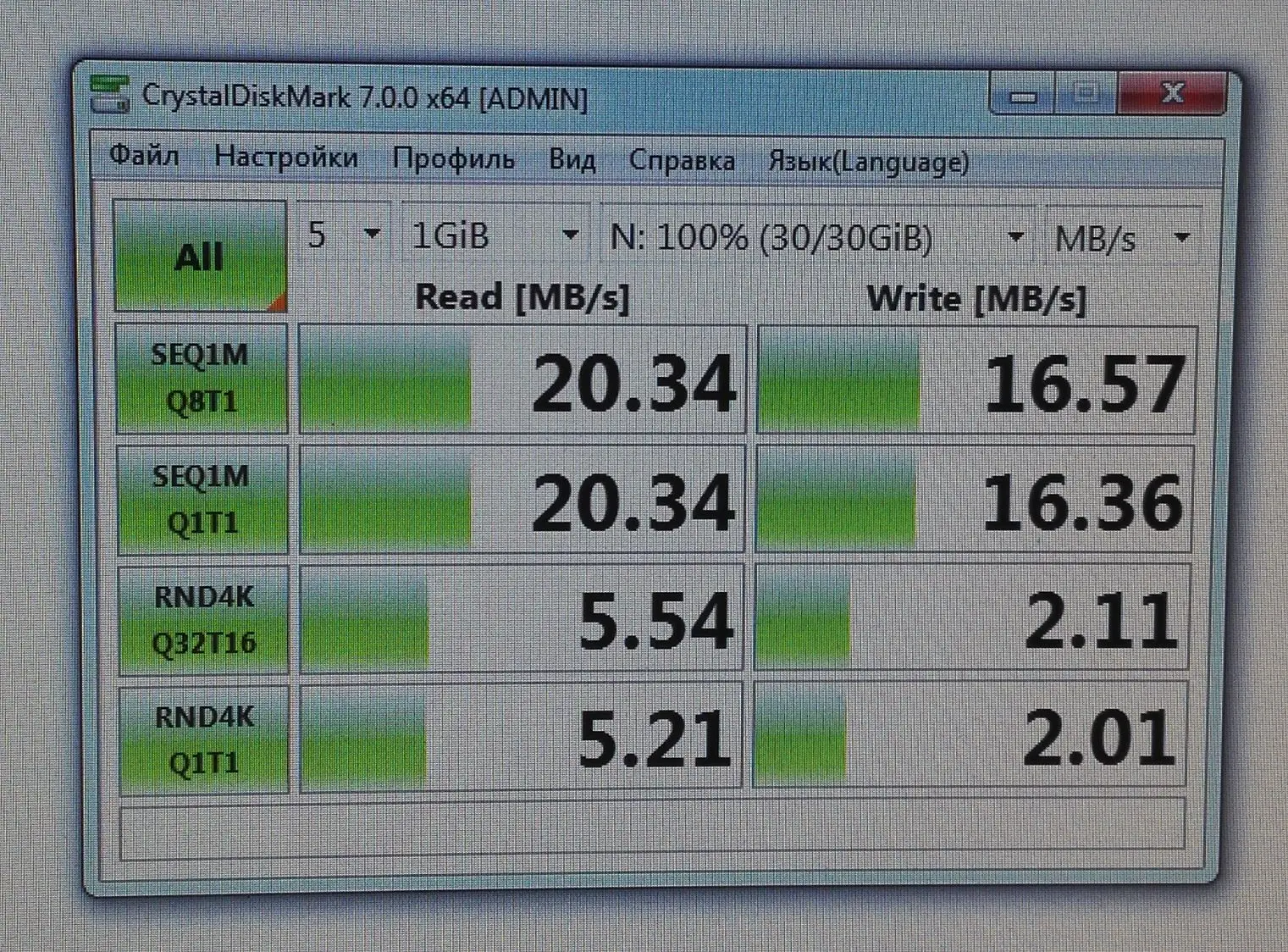The height and width of the screenshot is (952, 1288).
Task: Open the drive selector showing N: 100% (30/30GiB)
Action: (816, 238)
